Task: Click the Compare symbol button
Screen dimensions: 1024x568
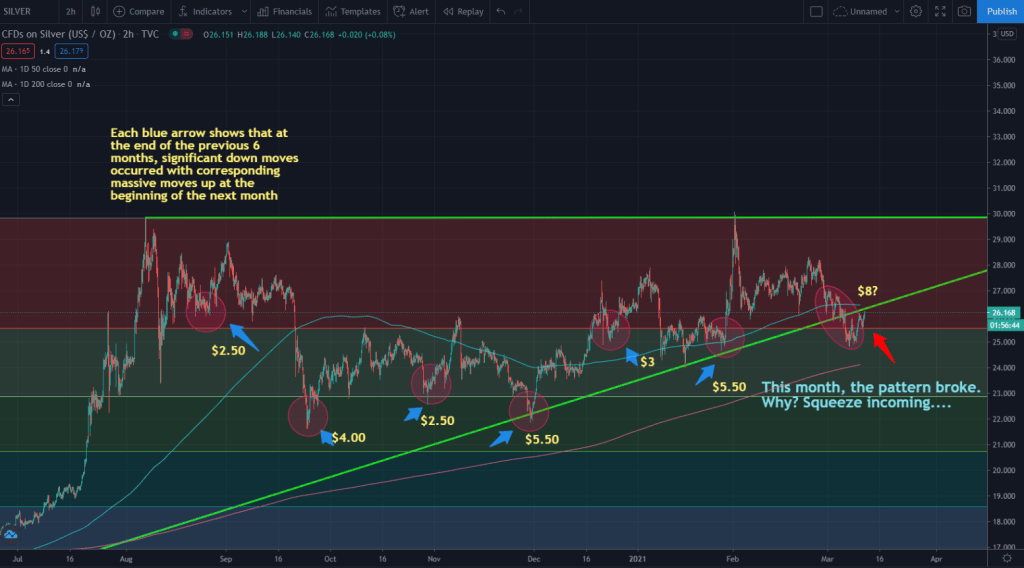Action: coord(139,12)
